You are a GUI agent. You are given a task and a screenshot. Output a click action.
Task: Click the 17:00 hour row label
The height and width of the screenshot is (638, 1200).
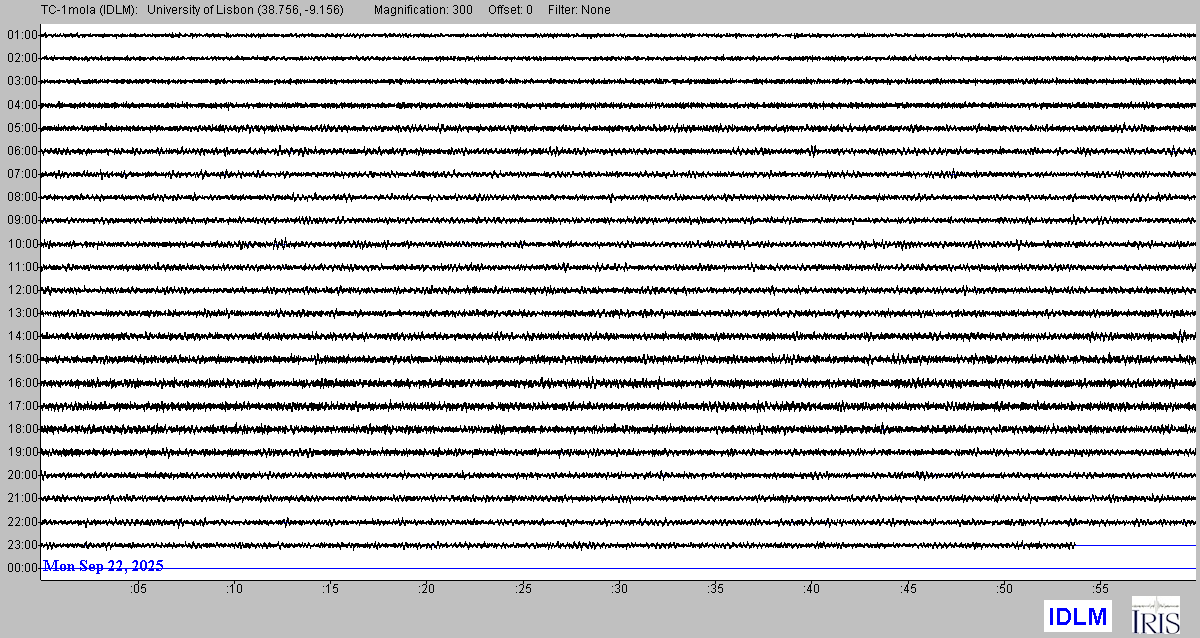21,406
